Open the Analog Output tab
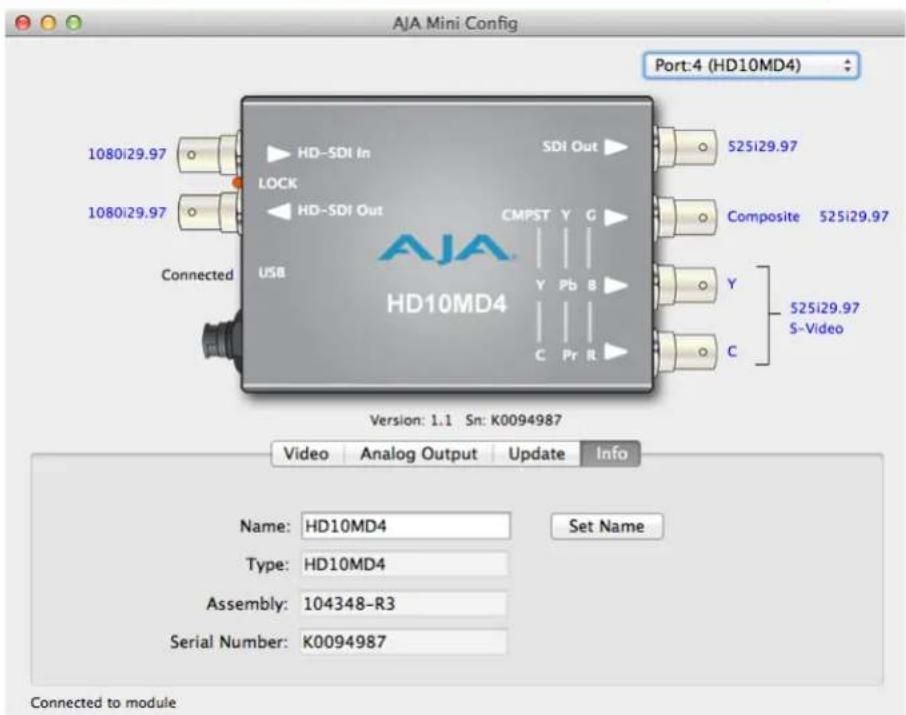Image resolution: width=906 pixels, height=715 pixels. tap(419, 454)
